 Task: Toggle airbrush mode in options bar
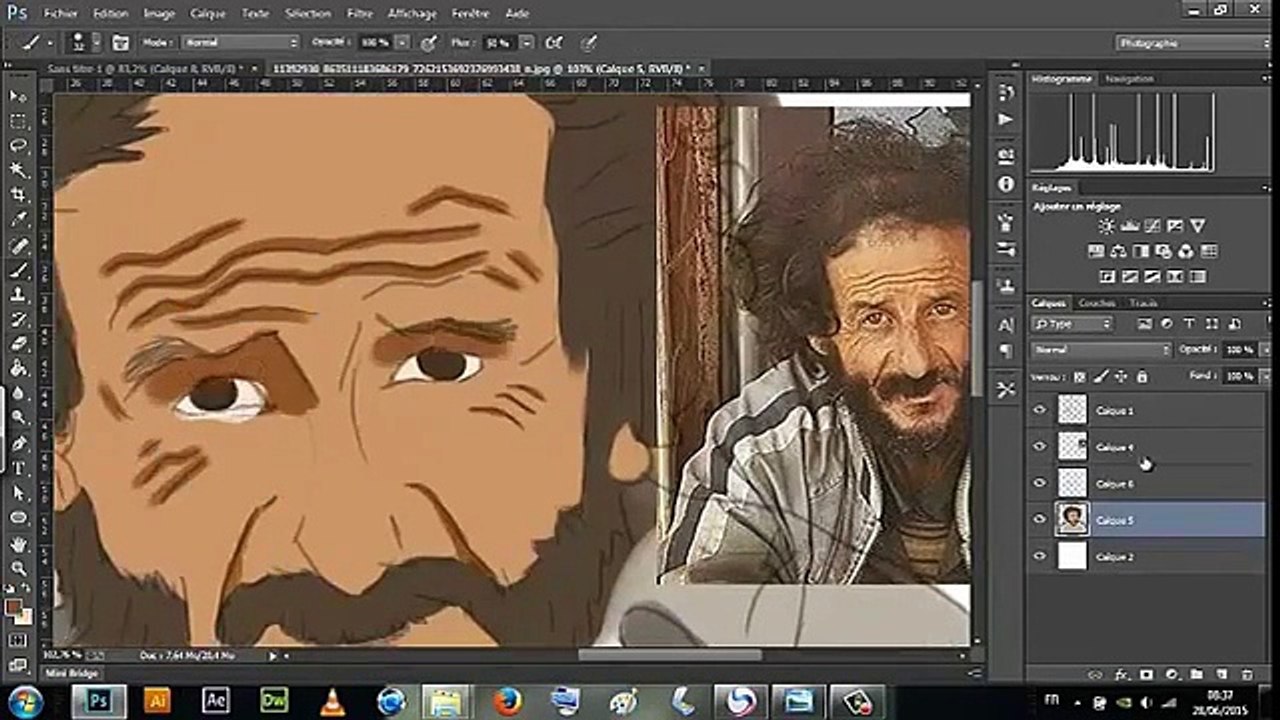pyautogui.click(x=553, y=43)
